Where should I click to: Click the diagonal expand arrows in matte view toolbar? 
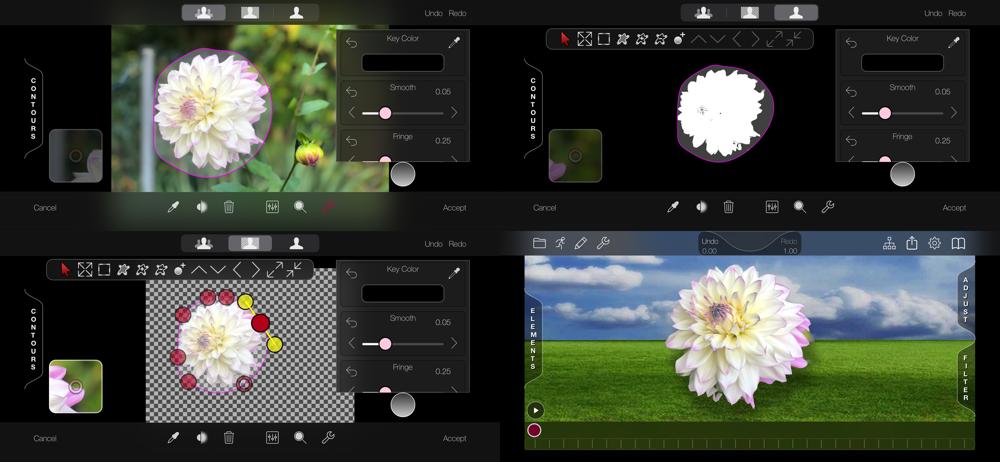click(x=774, y=39)
